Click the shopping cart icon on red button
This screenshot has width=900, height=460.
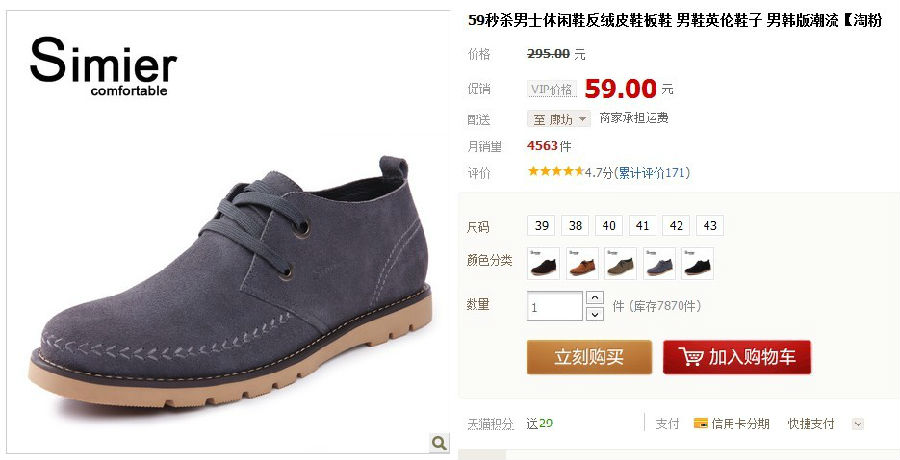(x=690, y=357)
